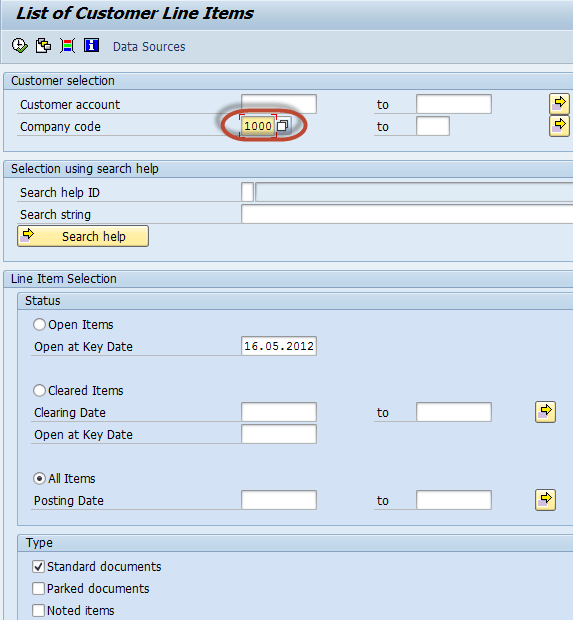Click the Search string input field

[407, 214]
